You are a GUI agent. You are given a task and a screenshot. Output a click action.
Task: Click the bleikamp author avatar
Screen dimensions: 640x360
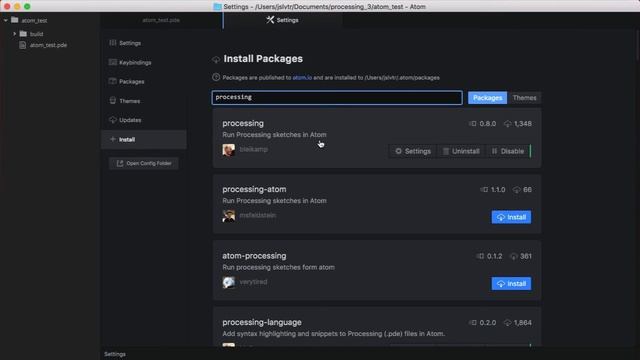229,150
